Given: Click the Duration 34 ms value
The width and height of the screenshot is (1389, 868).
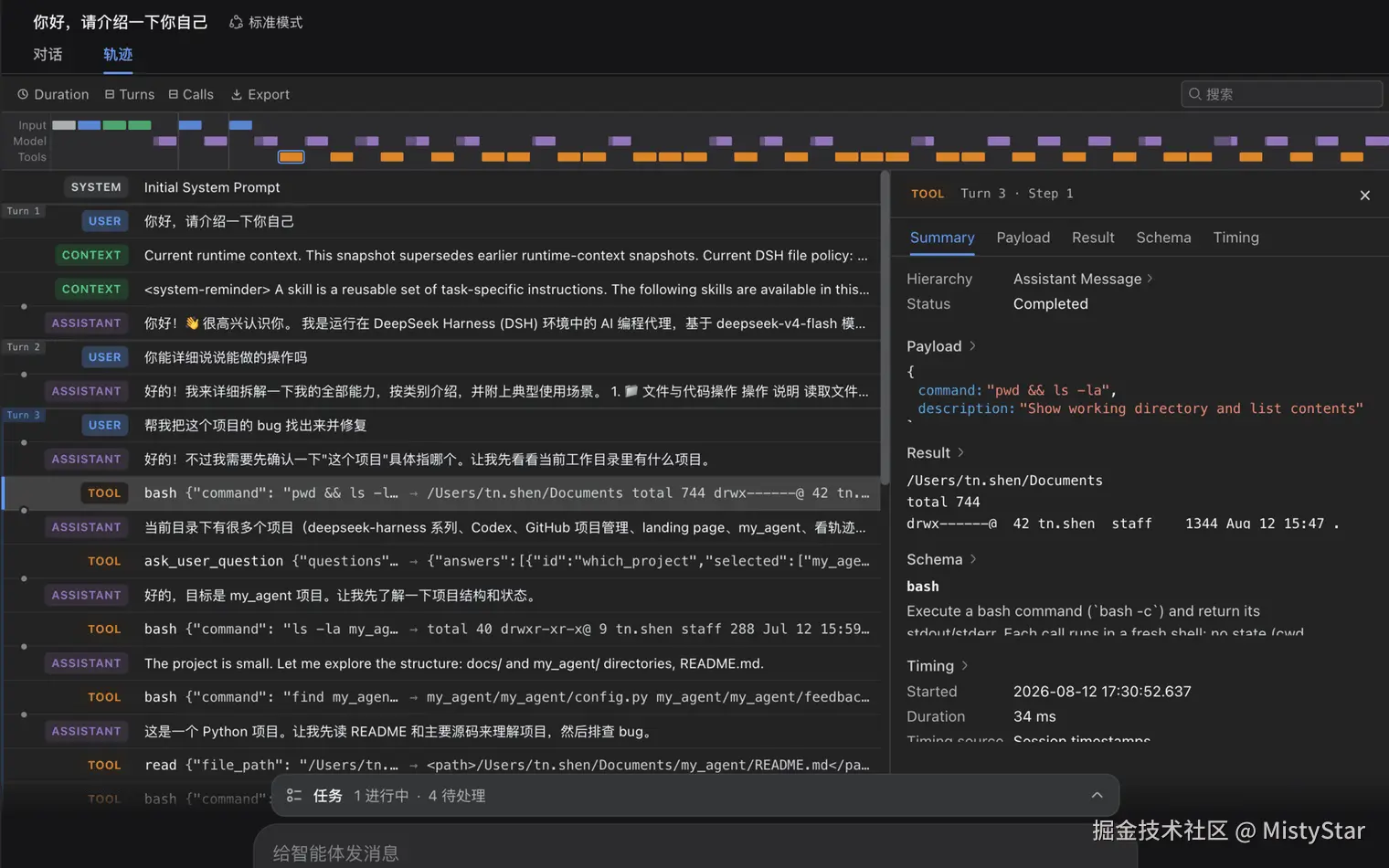Looking at the screenshot, I should click(1034, 716).
